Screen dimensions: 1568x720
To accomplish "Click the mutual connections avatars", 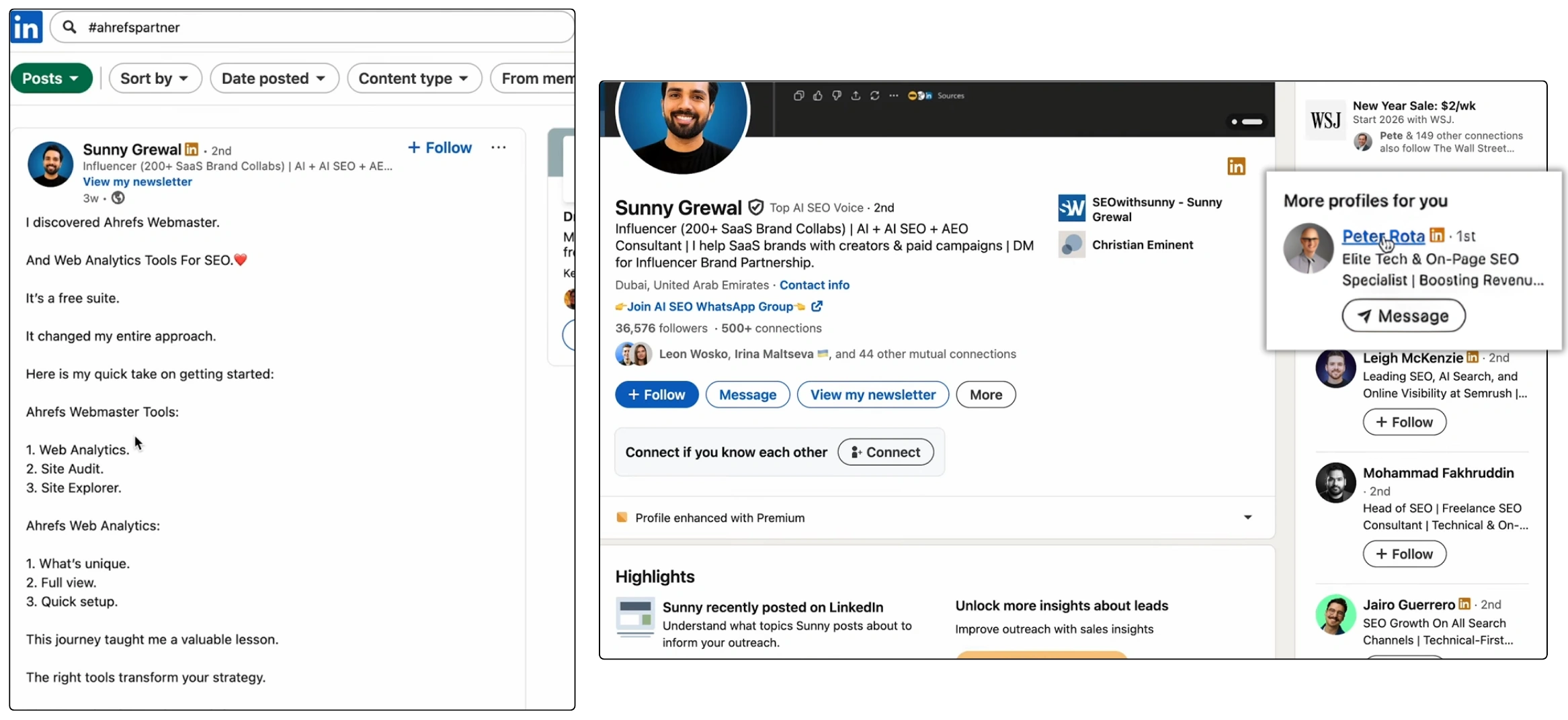I will (x=633, y=353).
